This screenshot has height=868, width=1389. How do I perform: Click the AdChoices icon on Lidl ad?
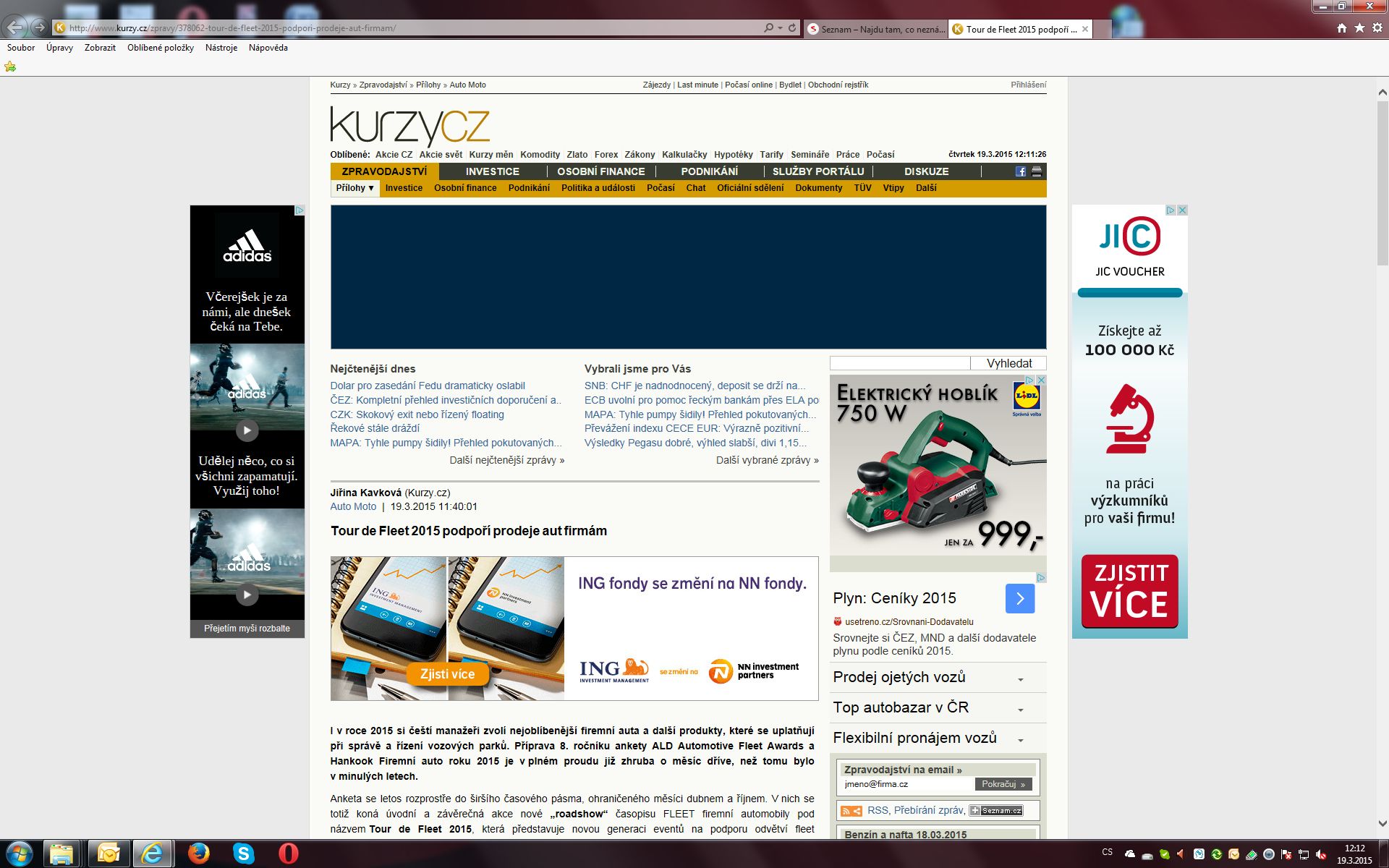(1029, 380)
